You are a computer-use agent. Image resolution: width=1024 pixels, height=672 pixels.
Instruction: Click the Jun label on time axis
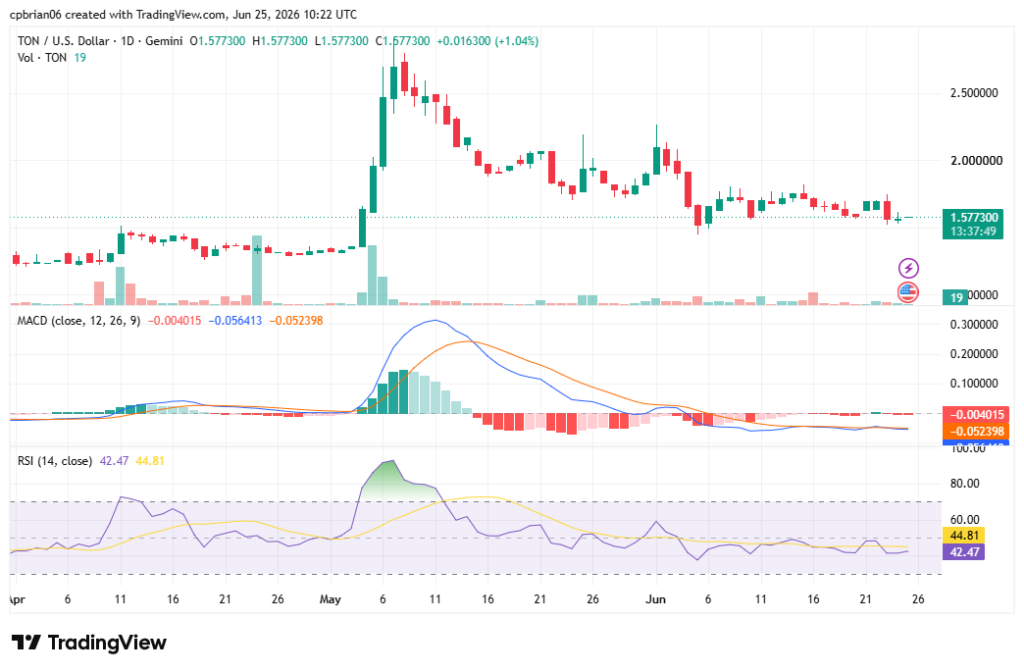click(x=655, y=600)
